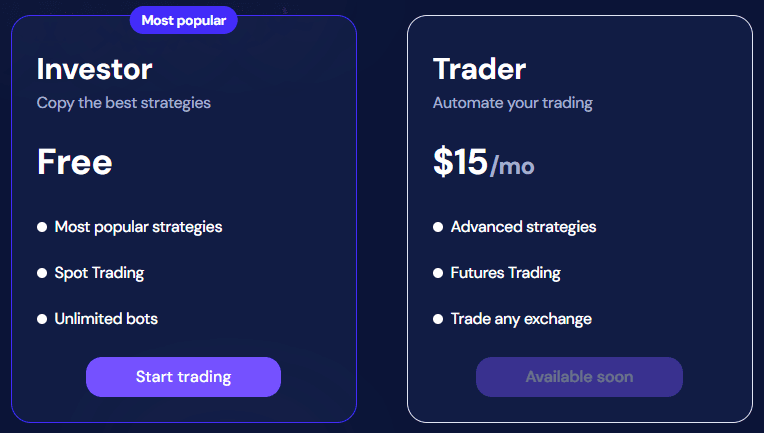Click the Unlimited bots feature text
This screenshot has width=764, height=433.
tap(106, 319)
